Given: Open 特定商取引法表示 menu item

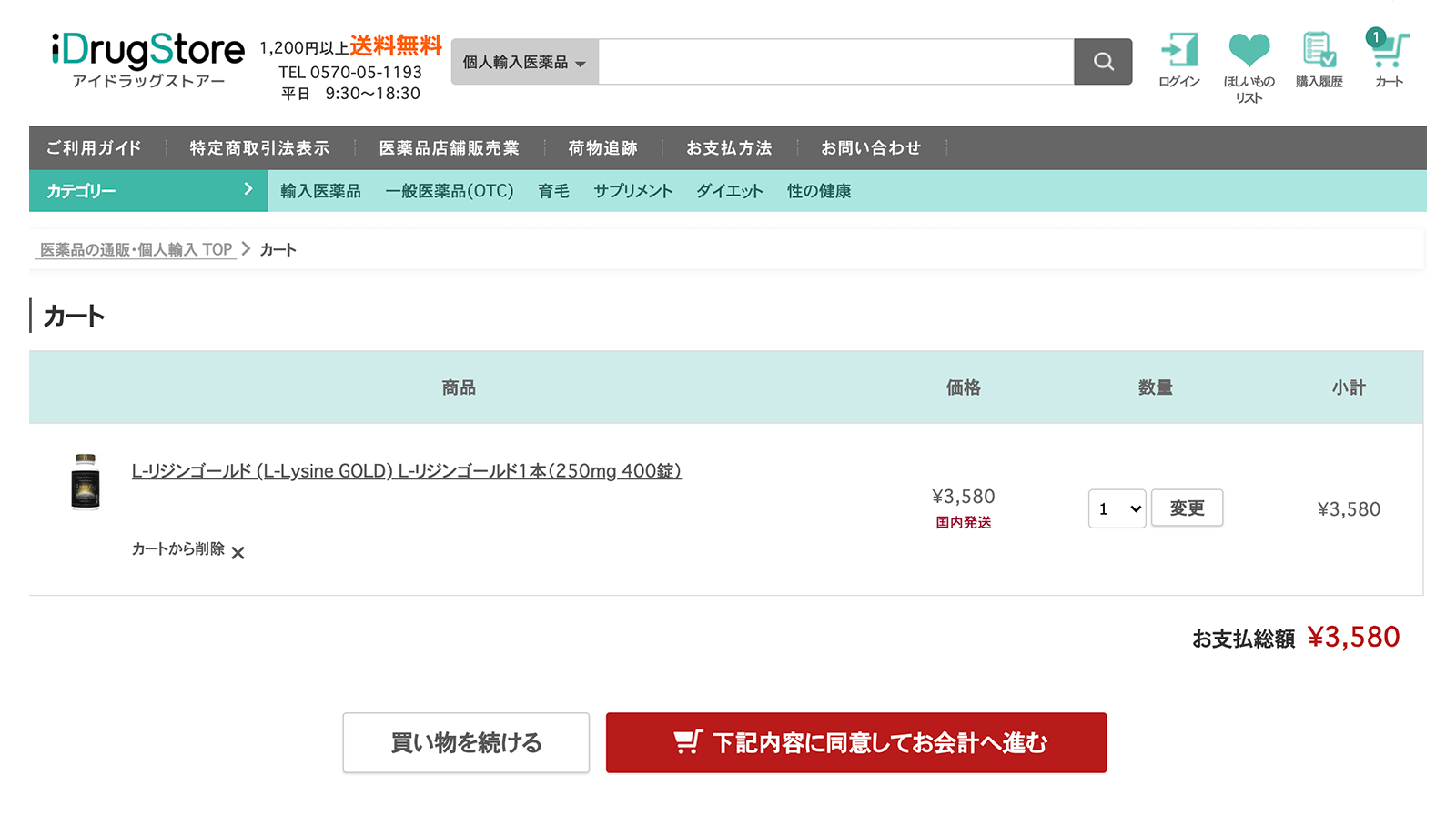Looking at the screenshot, I should (259, 147).
